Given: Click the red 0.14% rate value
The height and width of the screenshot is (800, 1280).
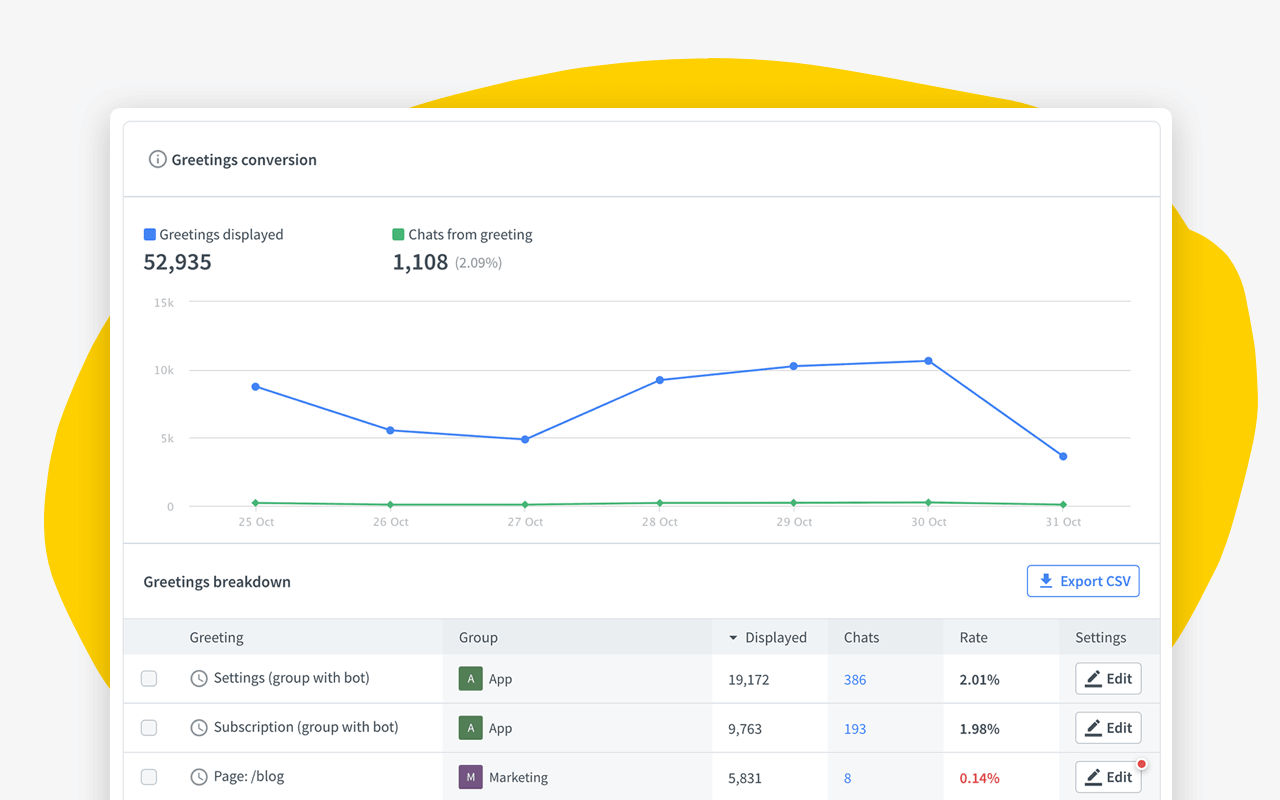Looking at the screenshot, I should coord(980,778).
